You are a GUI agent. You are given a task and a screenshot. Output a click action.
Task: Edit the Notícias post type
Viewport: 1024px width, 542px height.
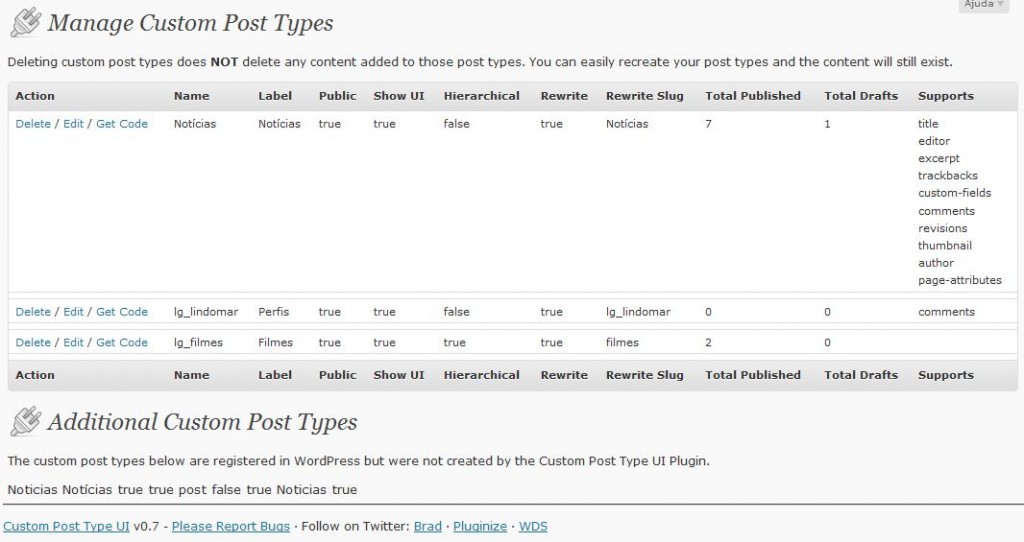click(x=73, y=124)
